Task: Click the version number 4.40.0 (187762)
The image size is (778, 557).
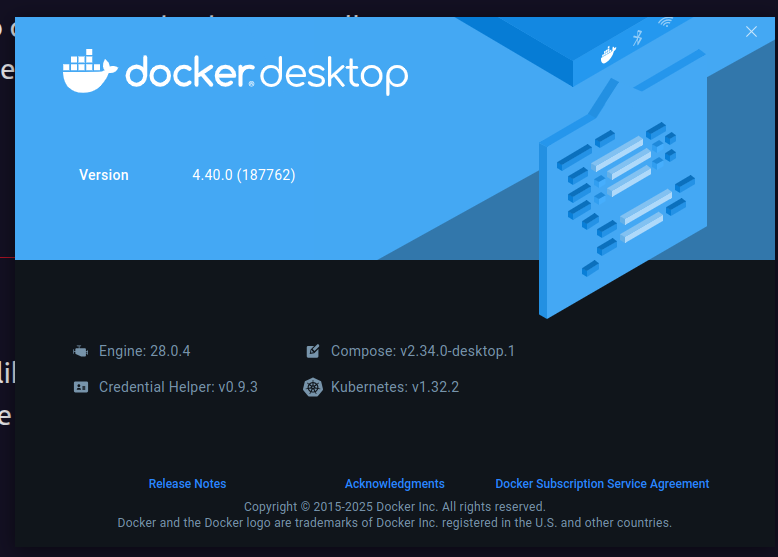Action: [x=243, y=175]
